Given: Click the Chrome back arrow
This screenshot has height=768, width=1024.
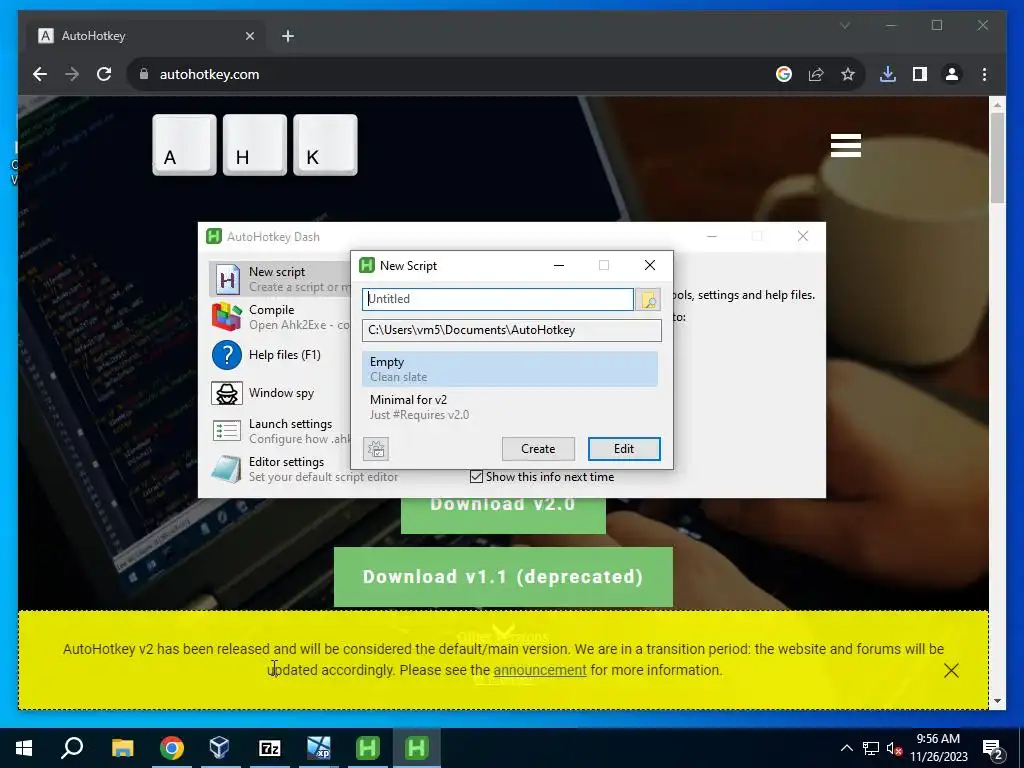Looking at the screenshot, I should coord(40,74).
